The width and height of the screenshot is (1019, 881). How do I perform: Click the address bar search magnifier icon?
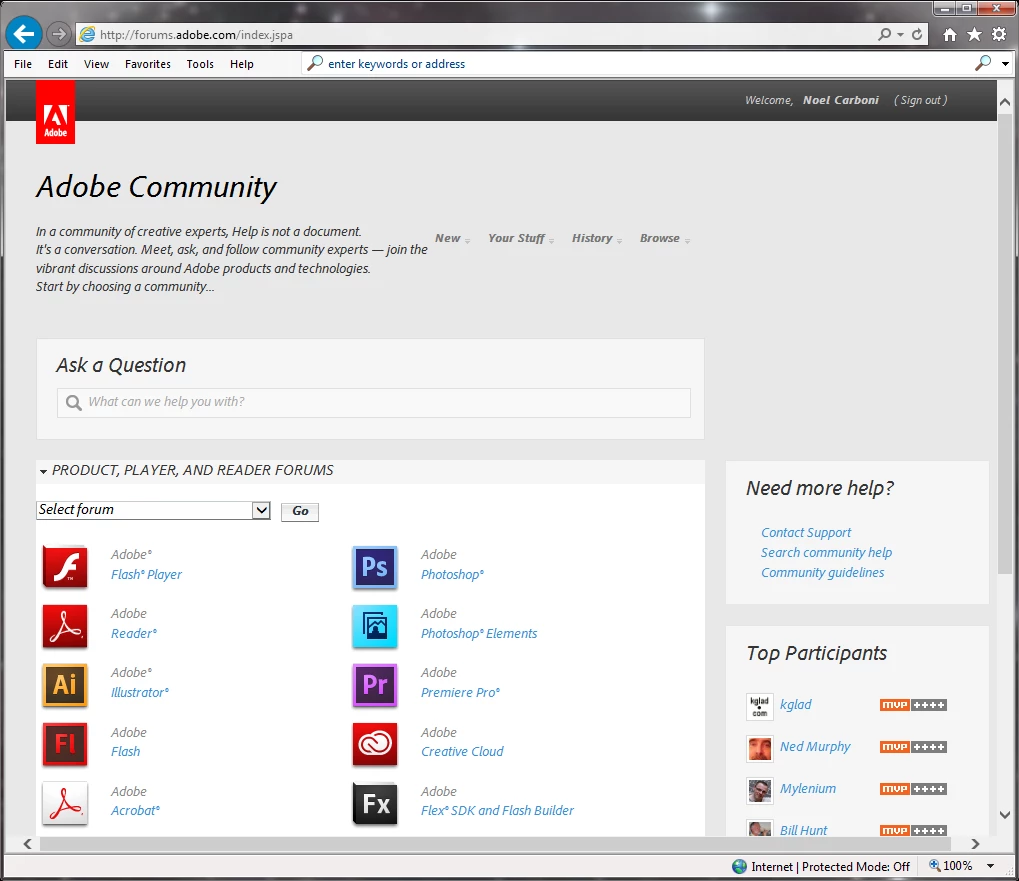tap(884, 34)
